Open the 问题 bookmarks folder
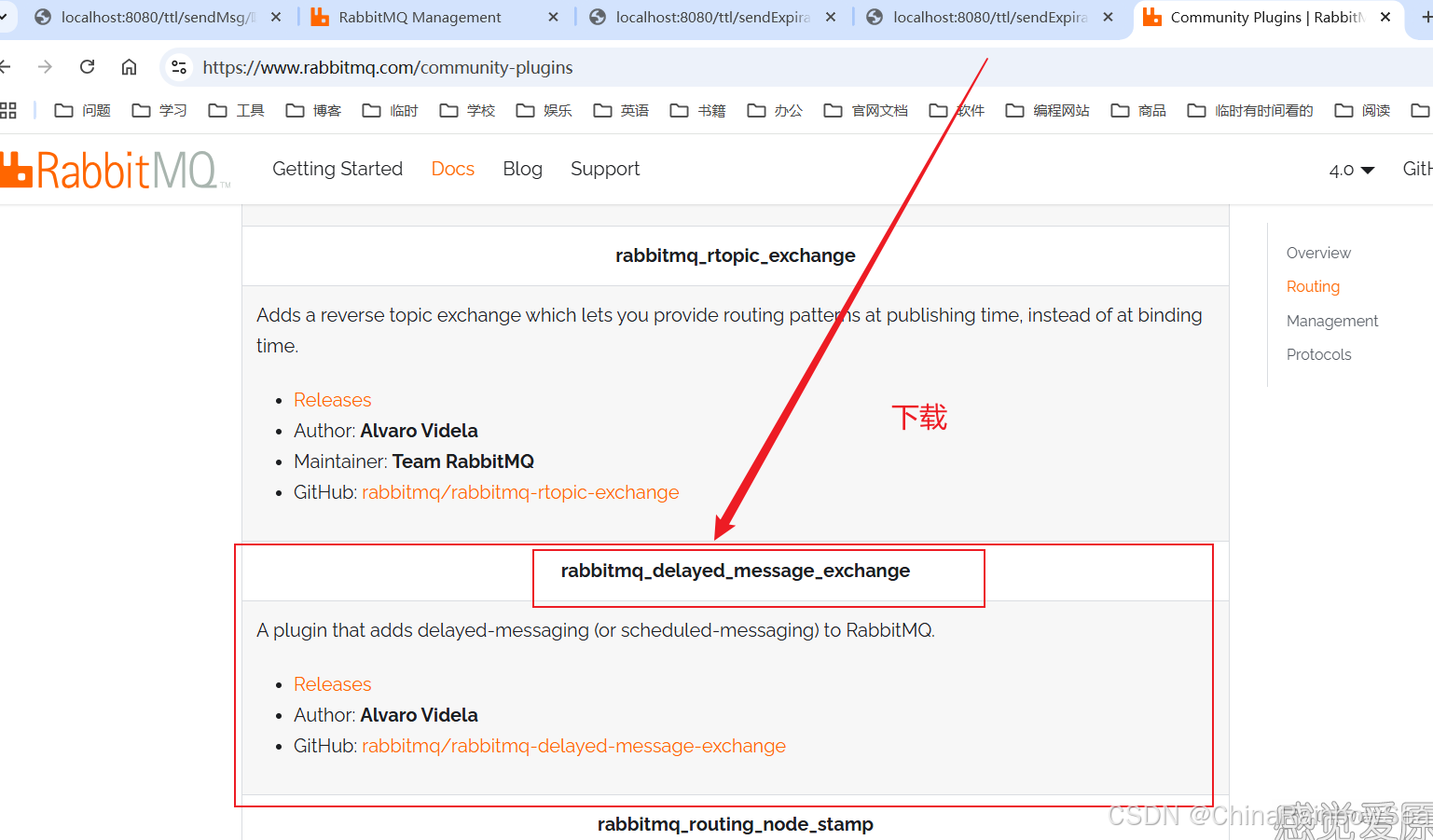 [83, 110]
